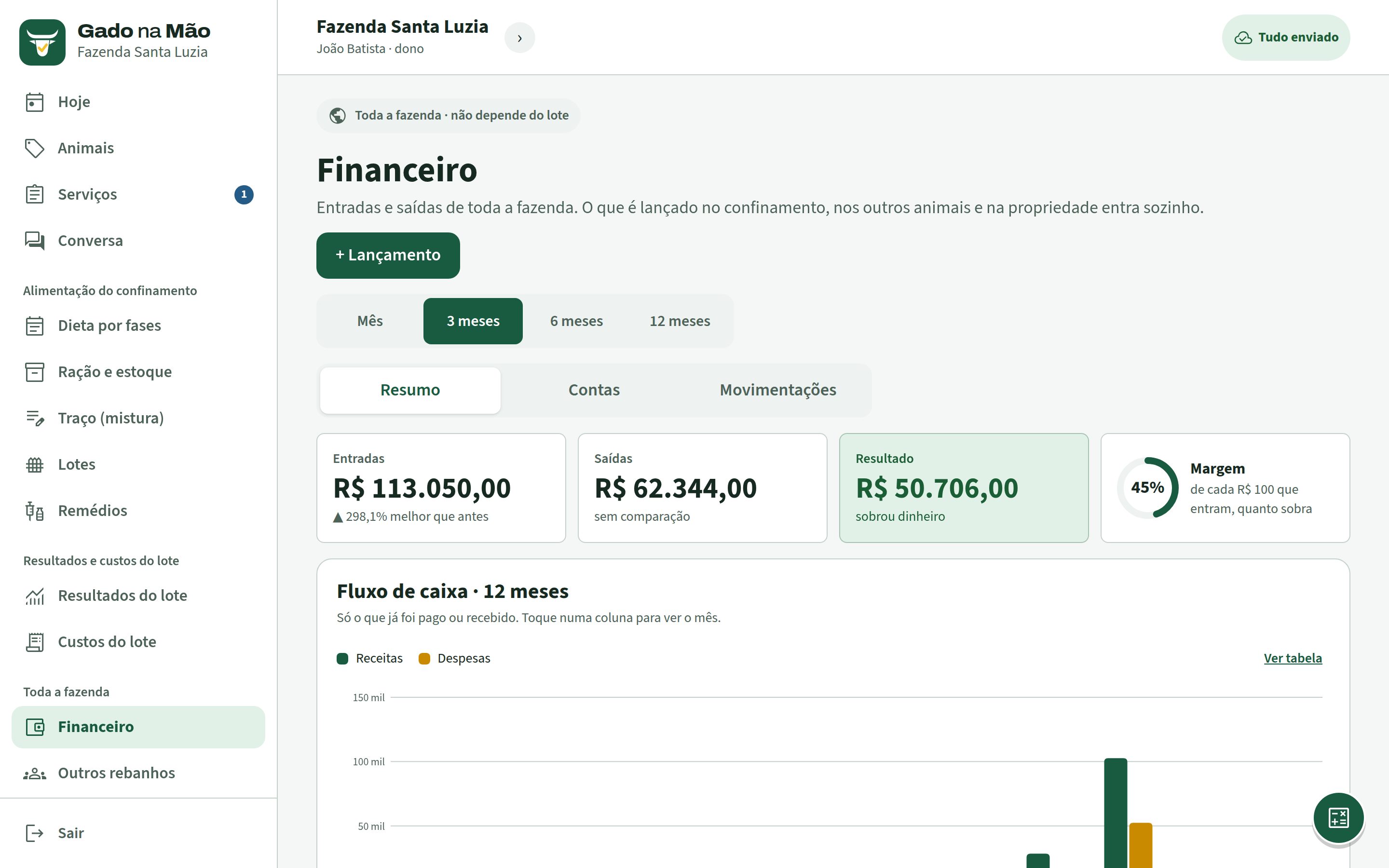Click the Despesas legend swatch
1389x868 pixels.
[x=424, y=658]
